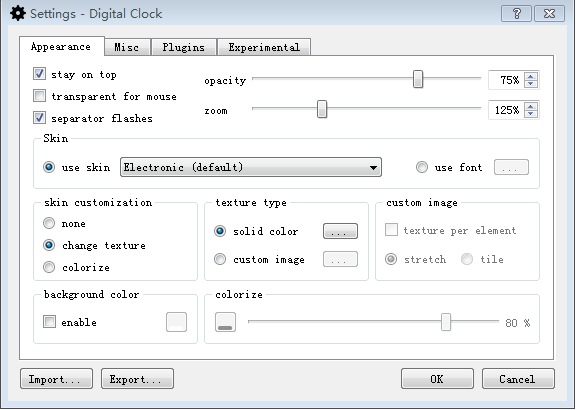Select the use font radio button

pos(422,167)
